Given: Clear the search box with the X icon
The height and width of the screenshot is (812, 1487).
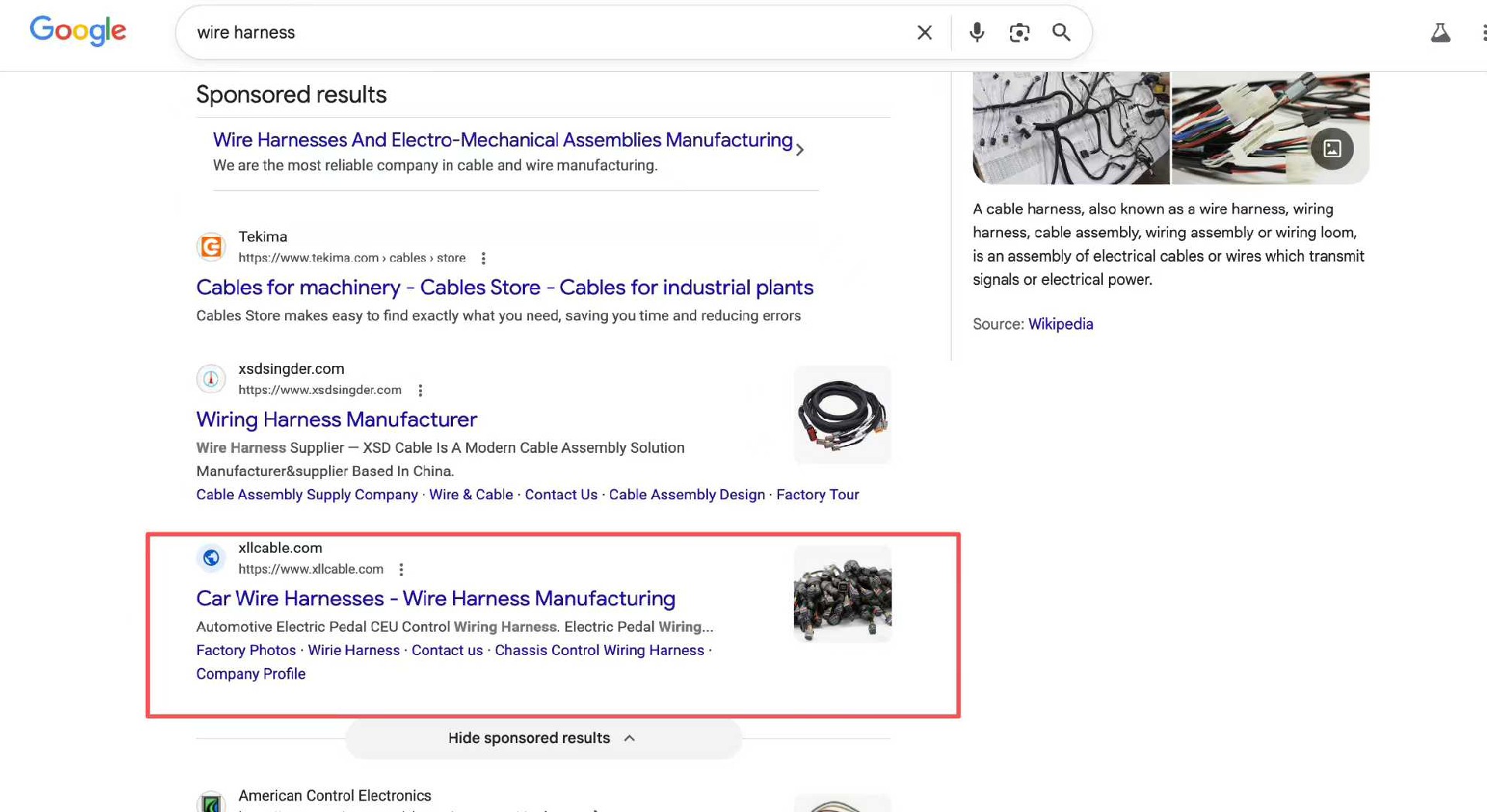Looking at the screenshot, I should coord(925,33).
